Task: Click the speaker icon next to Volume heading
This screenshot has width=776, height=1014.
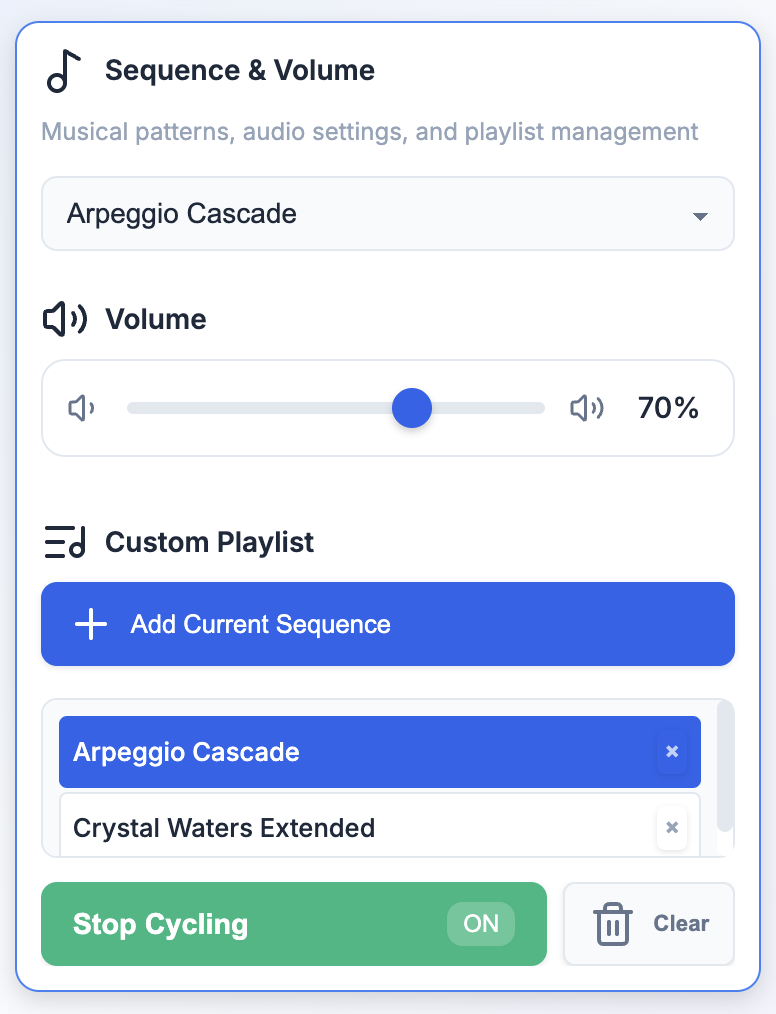Action: (x=65, y=319)
